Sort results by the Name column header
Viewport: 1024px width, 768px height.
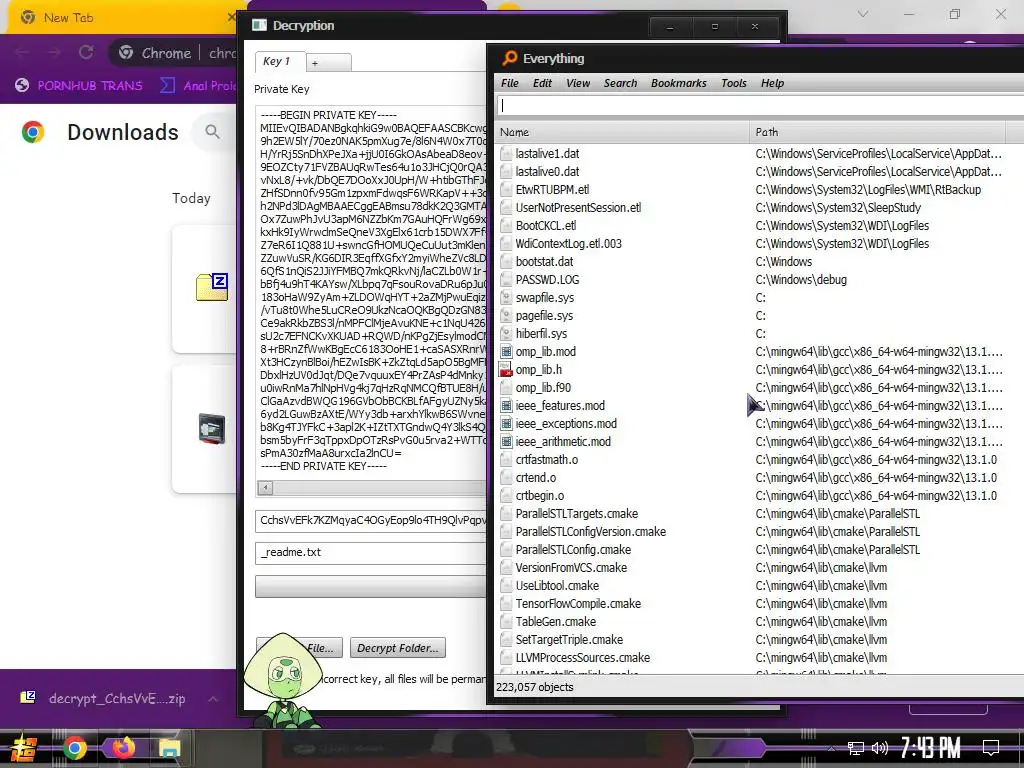[x=622, y=132]
